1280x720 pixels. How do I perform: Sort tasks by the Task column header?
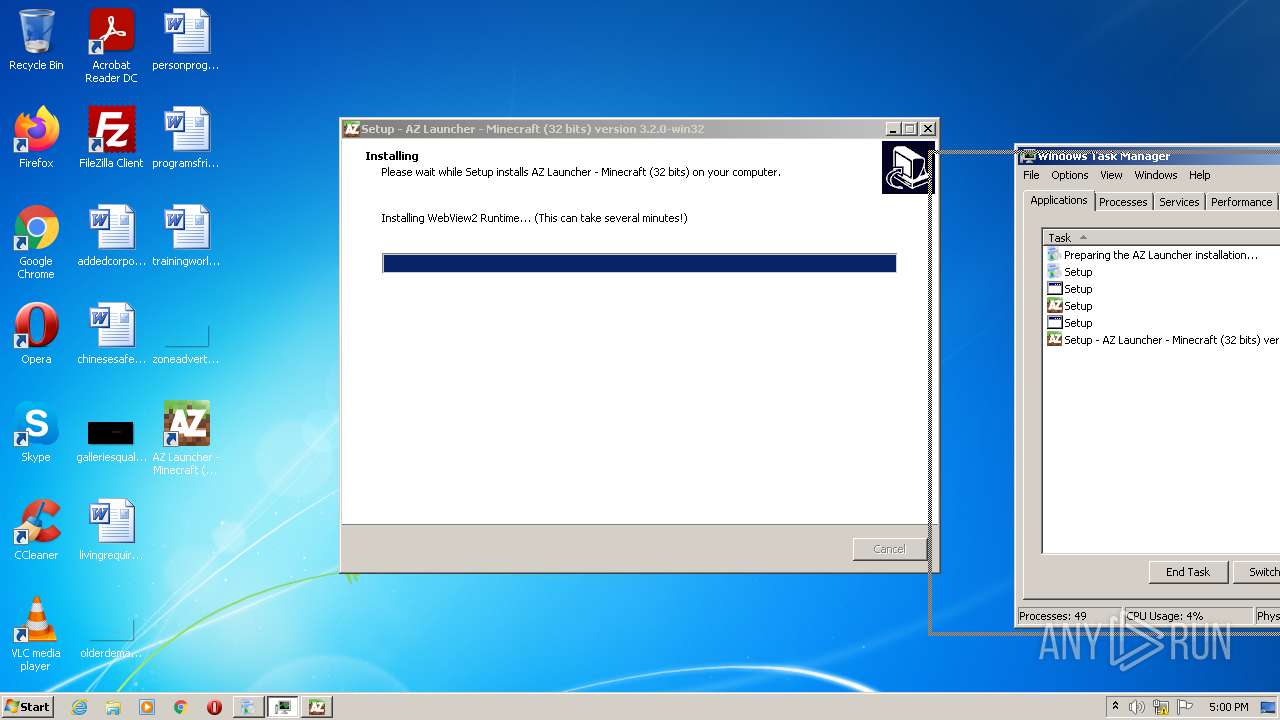click(1162, 237)
